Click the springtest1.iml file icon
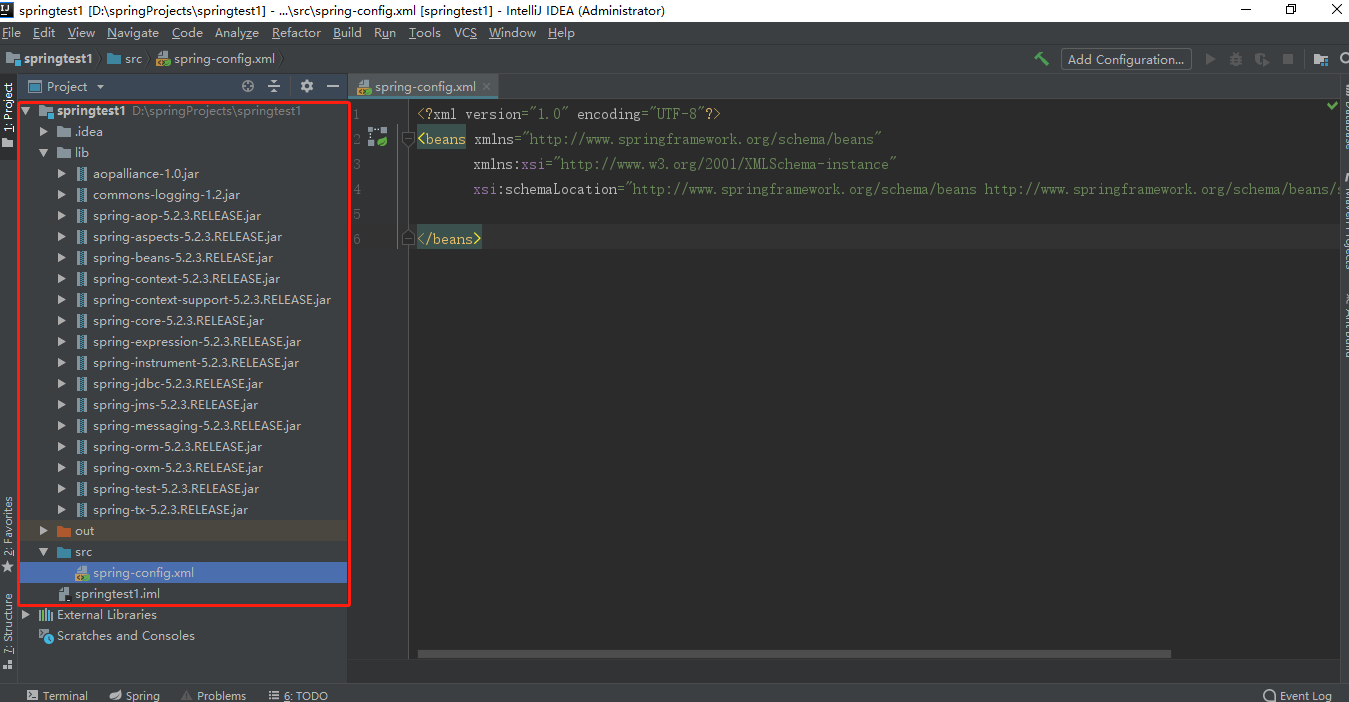The height and width of the screenshot is (702, 1349). [x=64, y=594]
